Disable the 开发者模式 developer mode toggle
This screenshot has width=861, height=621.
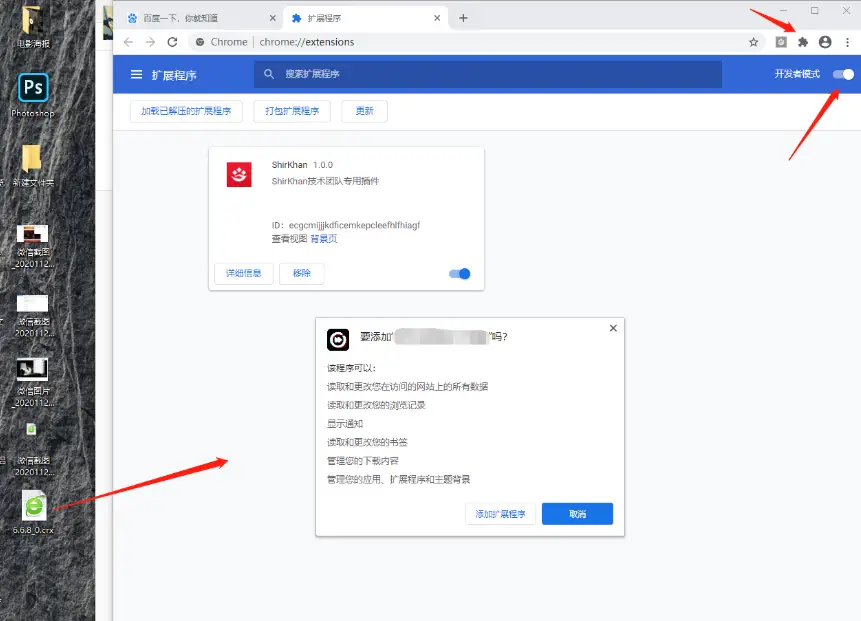click(841, 74)
